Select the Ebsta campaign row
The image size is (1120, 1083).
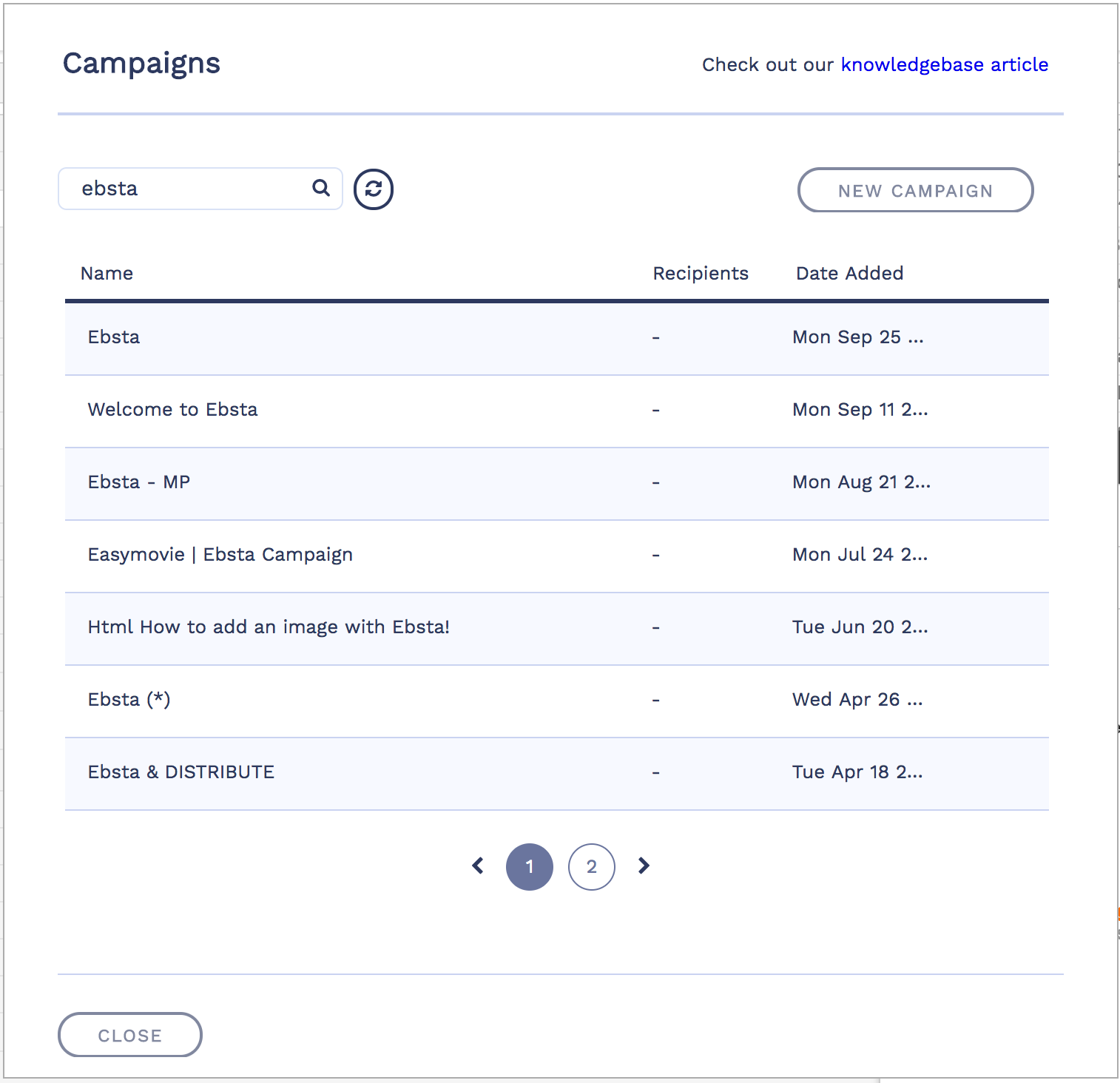point(114,337)
